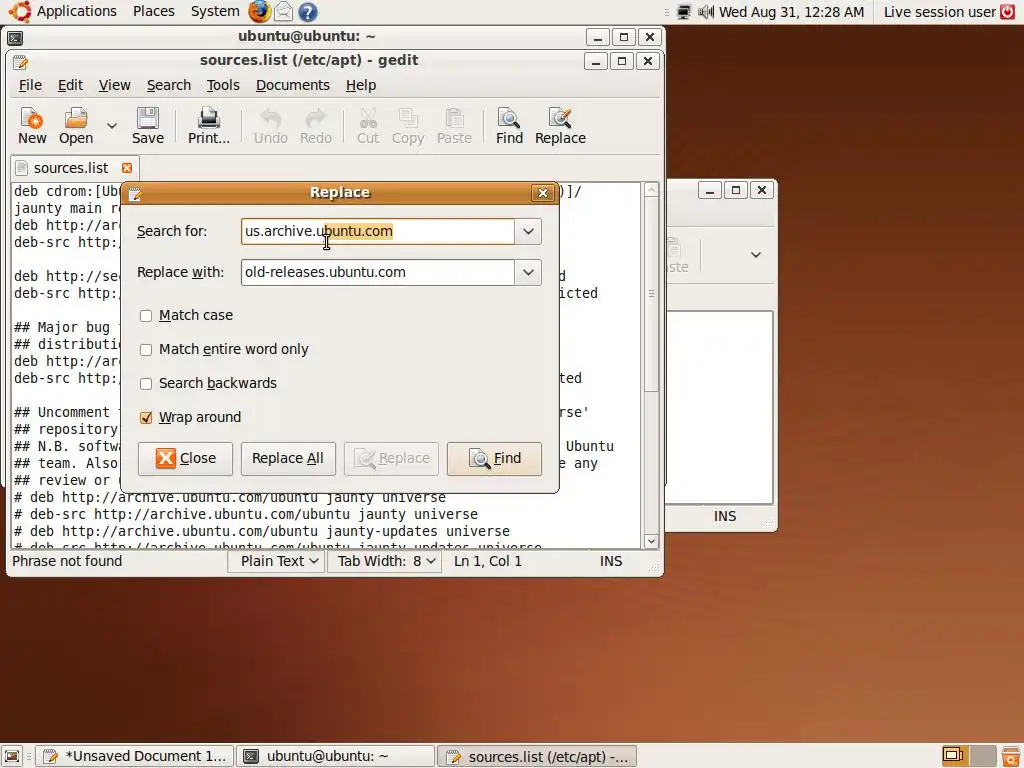The image size is (1024, 768).
Task: Click the volume speaker icon
Action: coord(706,12)
